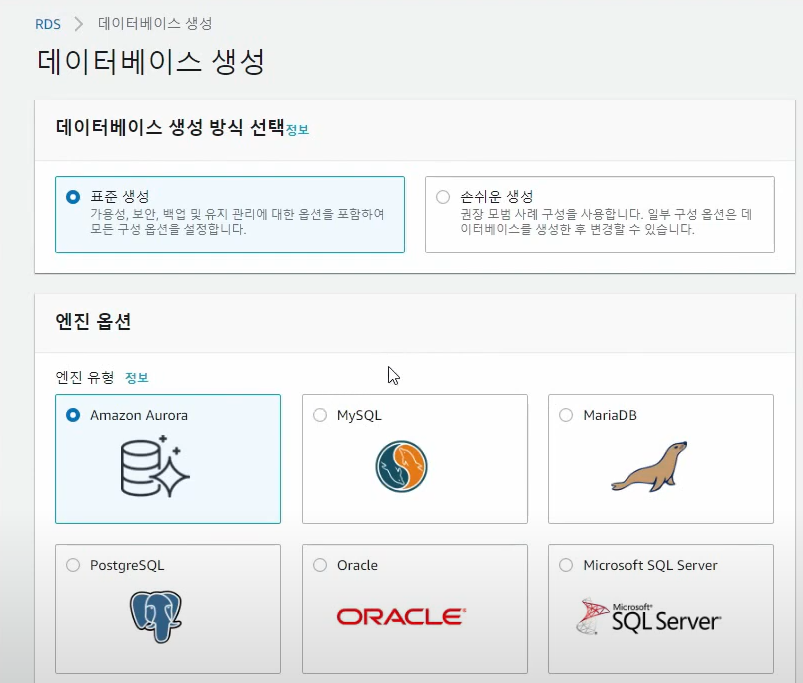The image size is (803, 683).
Task: Choose the Oracle engine radio button
Action: [x=320, y=565]
